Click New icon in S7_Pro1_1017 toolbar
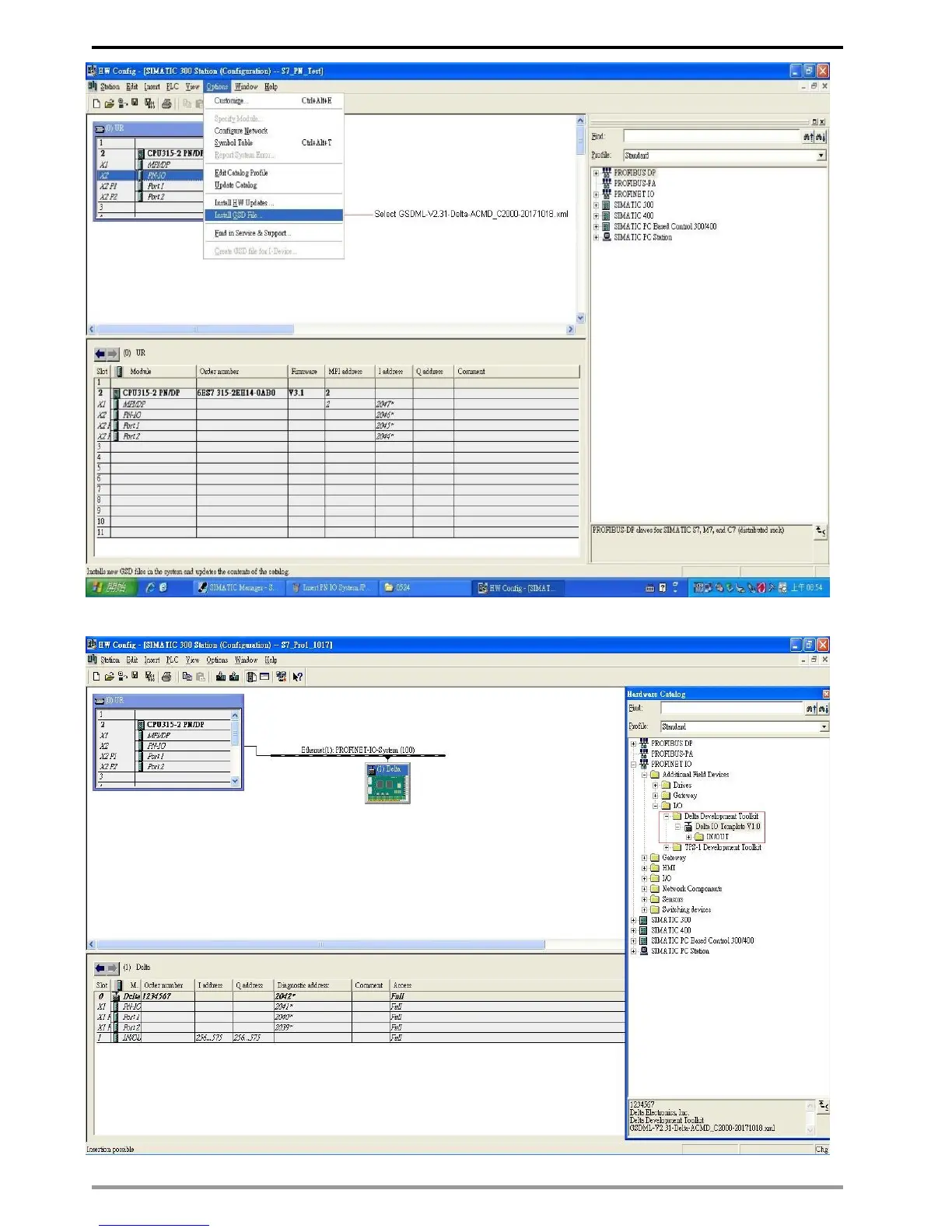This screenshot has height=1232, width=952. [x=96, y=677]
